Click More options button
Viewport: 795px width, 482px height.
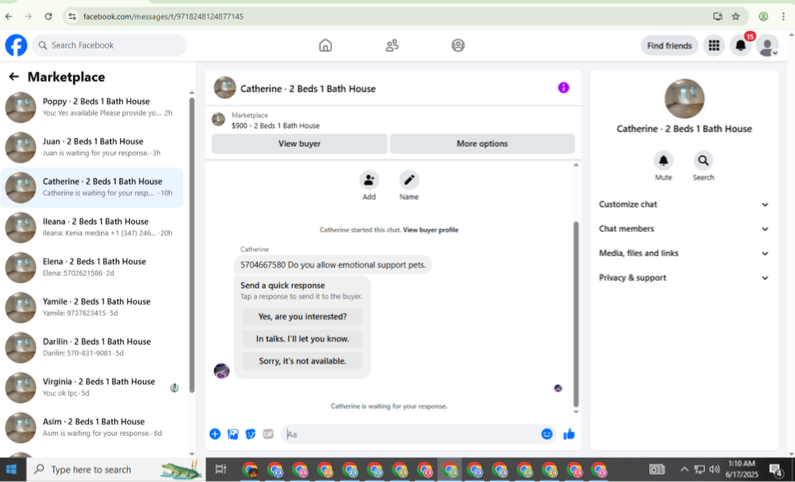pyautogui.click(x=482, y=143)
